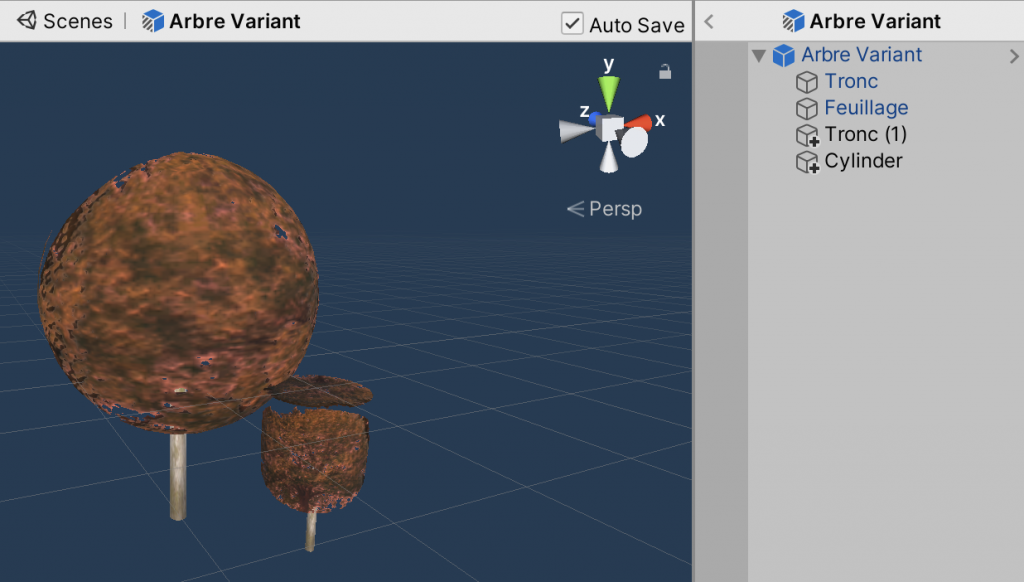Toggle the scene gizmo rotation lock
The height and width of the screenshot is (582, 1024).
(x=665, y=71)
